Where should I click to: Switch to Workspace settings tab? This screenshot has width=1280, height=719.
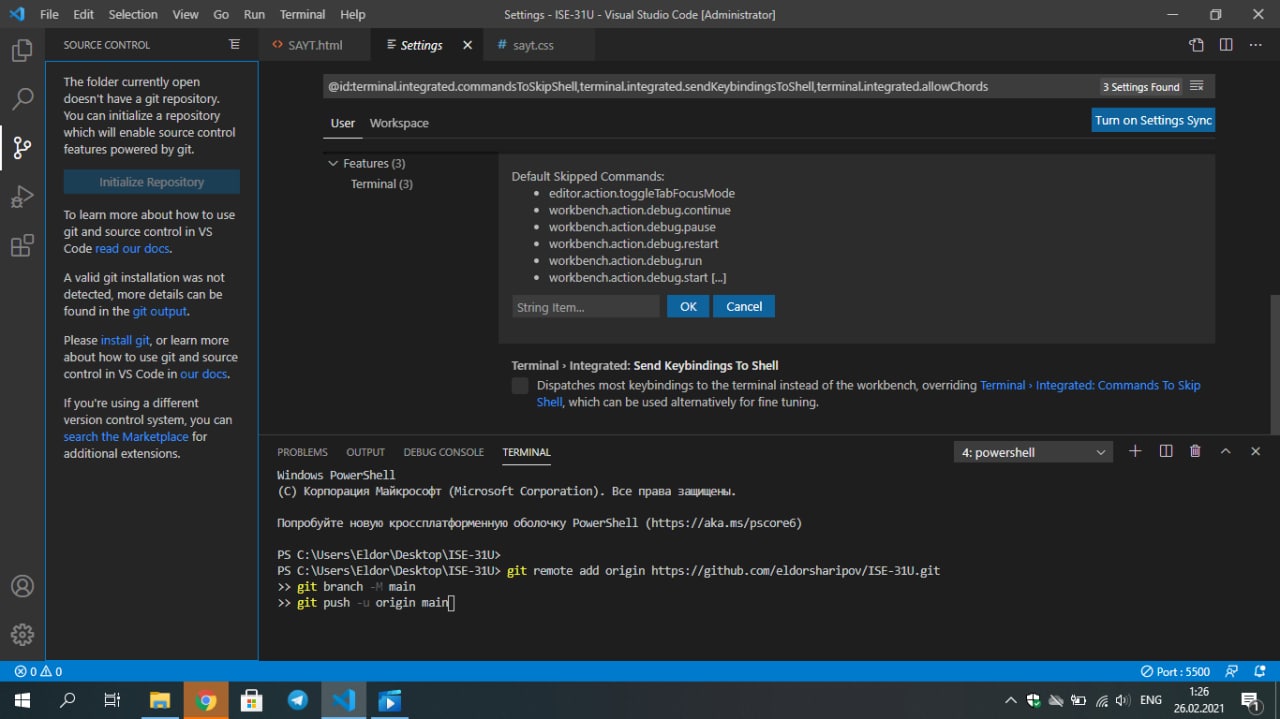[399, 123]
